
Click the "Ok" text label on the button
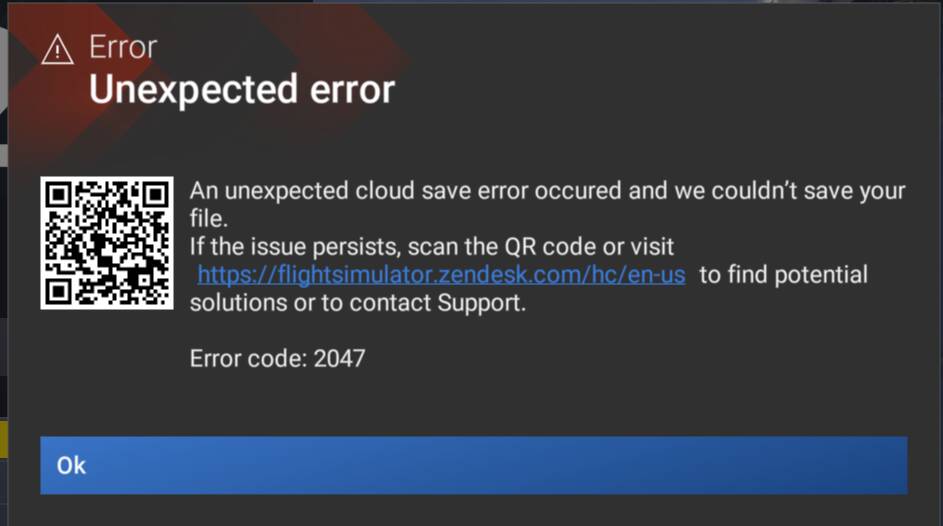pos(71,465)
